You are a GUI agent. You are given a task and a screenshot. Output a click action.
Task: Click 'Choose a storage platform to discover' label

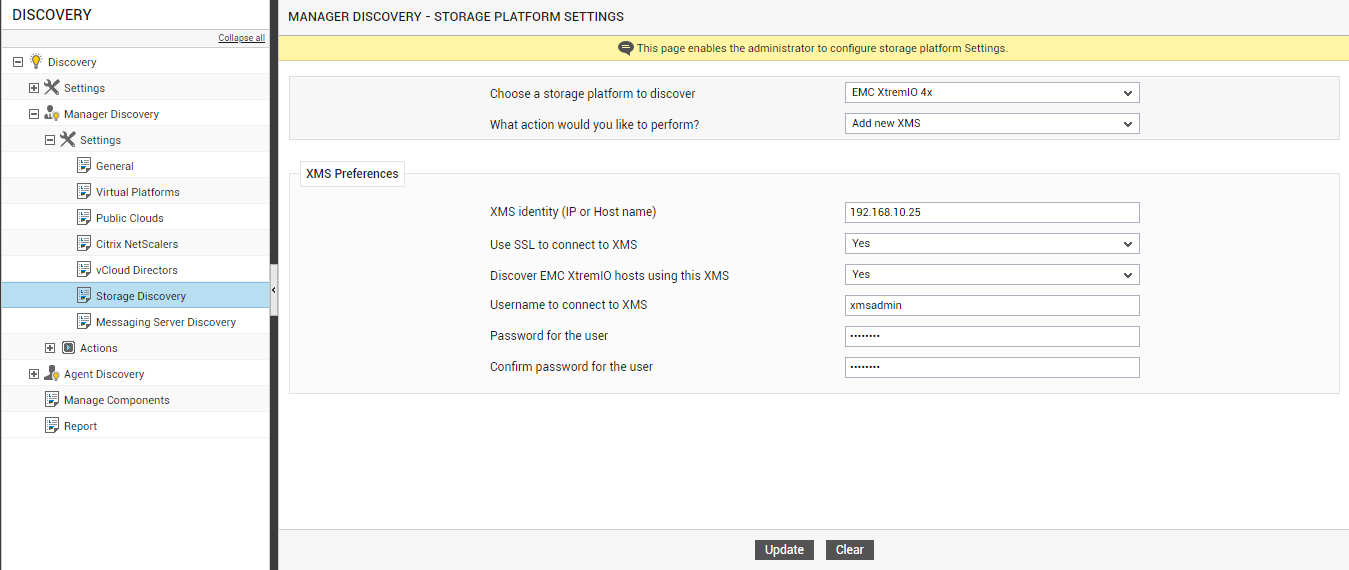(x=592, y=94)
